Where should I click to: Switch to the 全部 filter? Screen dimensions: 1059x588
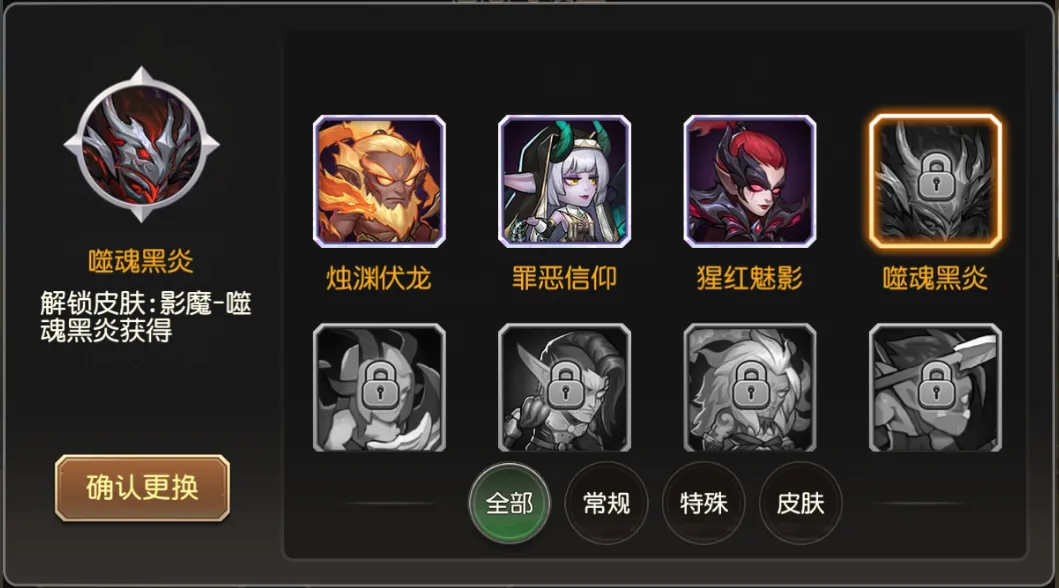click(509, 503)
